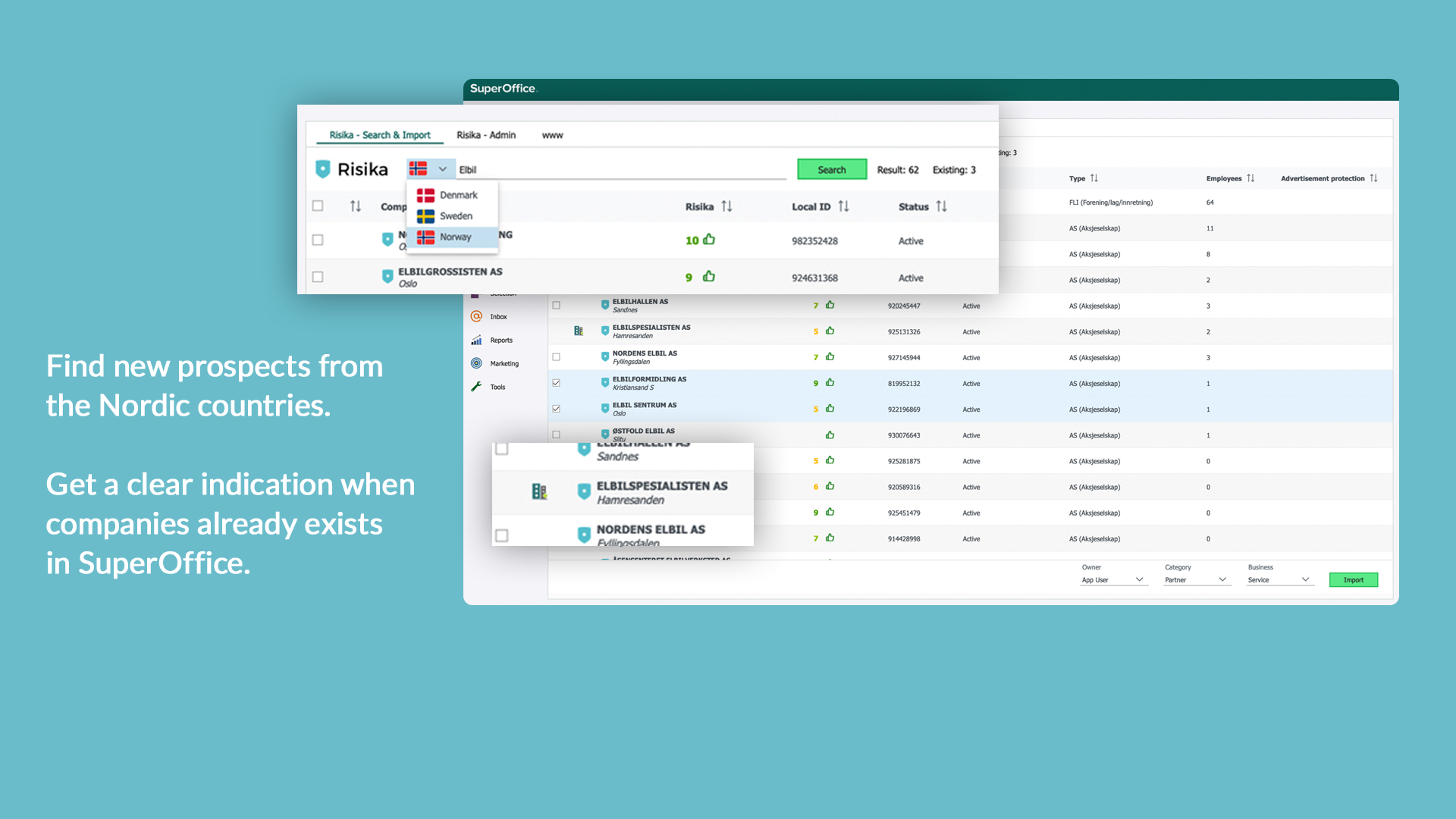Open the Reports chart icon in sidebar
The height and width of the screenshot is (819, 1456).
point(476,340)
